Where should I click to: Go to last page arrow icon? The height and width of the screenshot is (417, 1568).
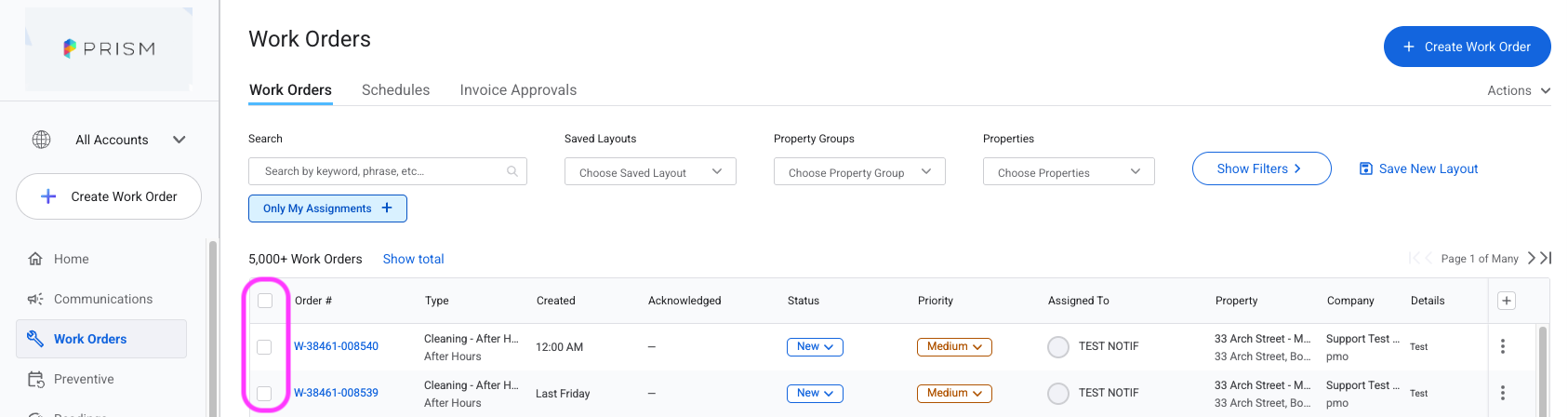click(x=1546, y=258)
